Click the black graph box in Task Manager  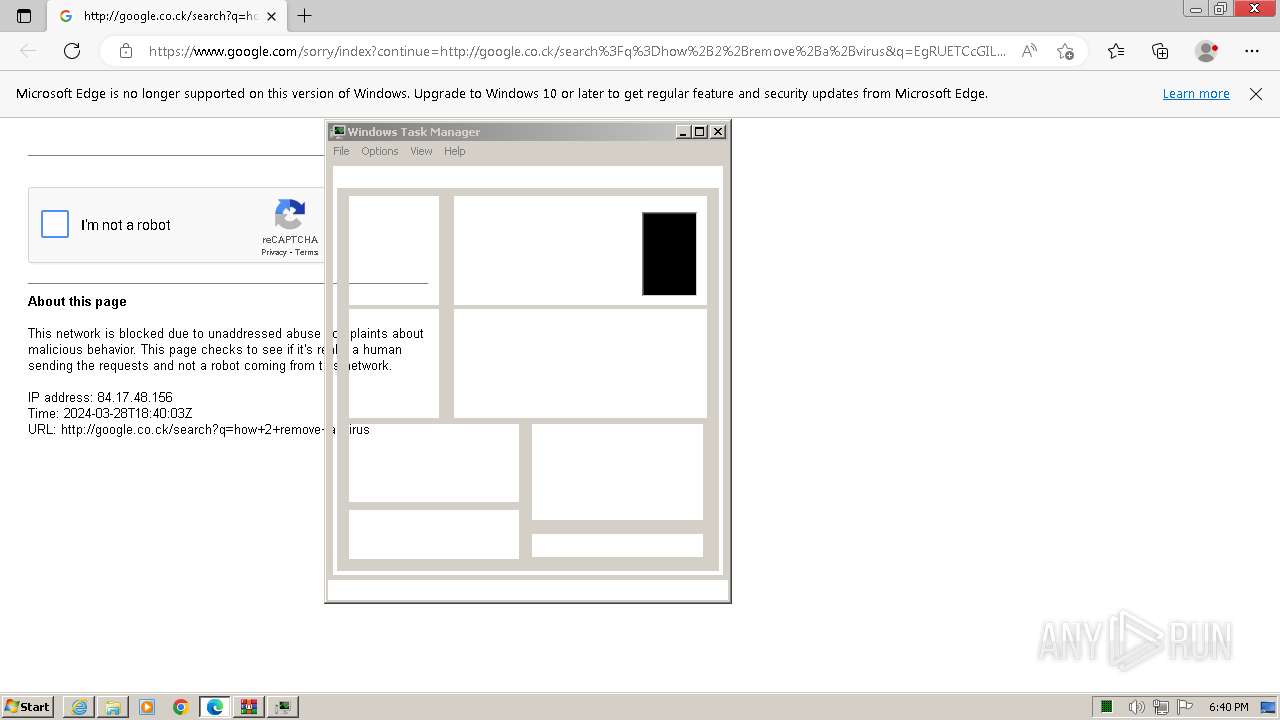pyautogui.click(x=669, y=254)
